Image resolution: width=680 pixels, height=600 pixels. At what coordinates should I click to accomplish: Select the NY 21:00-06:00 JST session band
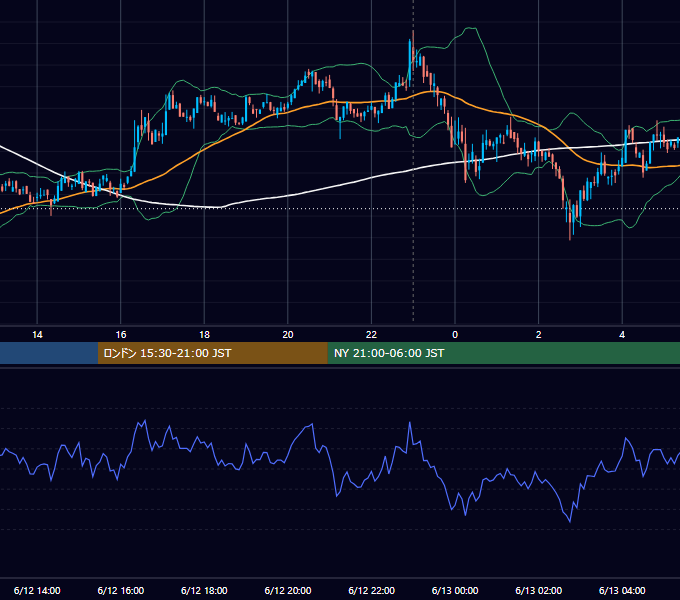(504, 353)
